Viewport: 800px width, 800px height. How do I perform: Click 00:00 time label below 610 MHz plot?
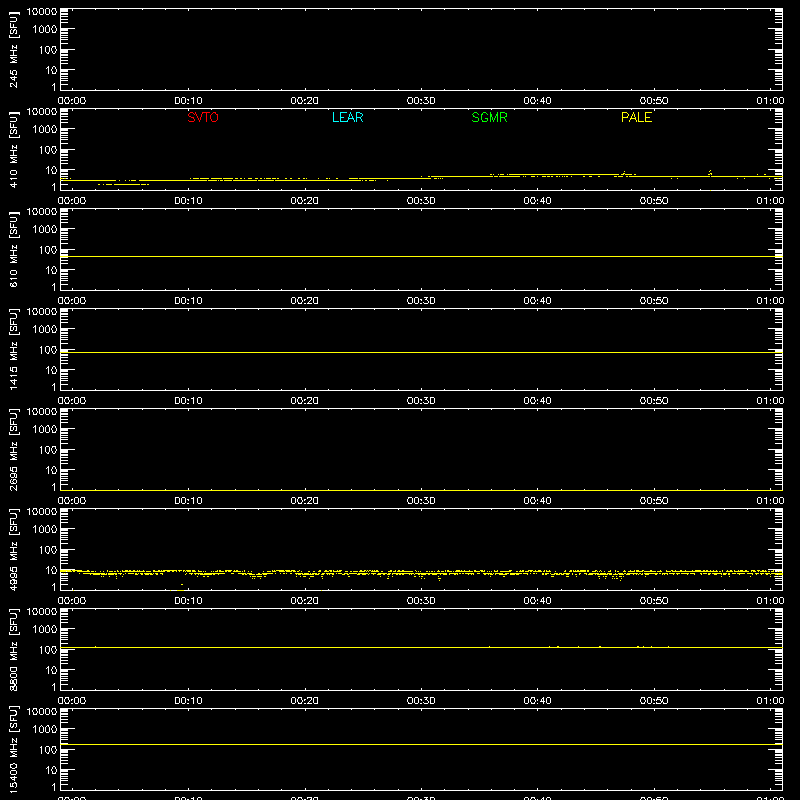click(72, 301)
